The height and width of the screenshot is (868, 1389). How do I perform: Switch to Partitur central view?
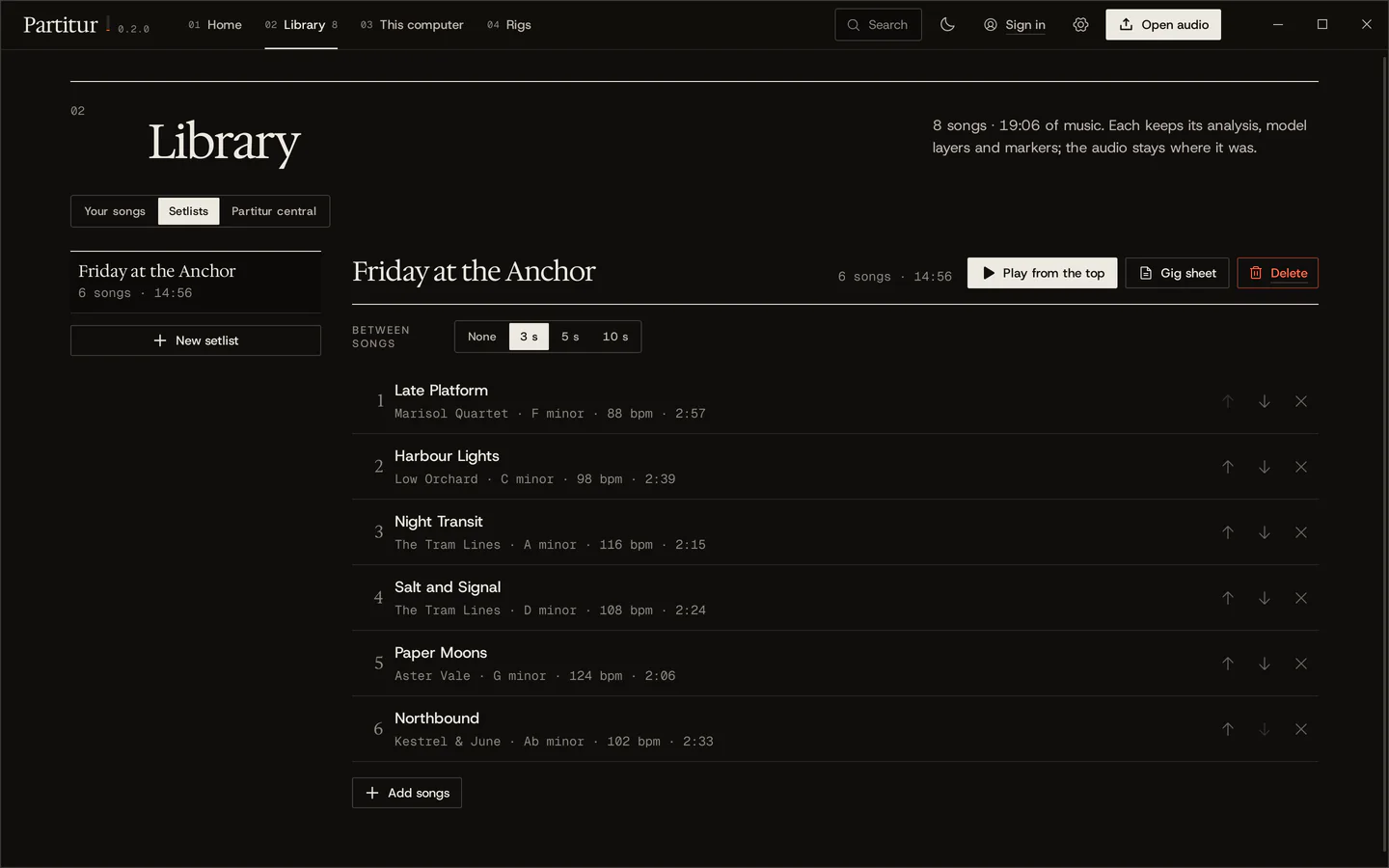click(x=274, y=211)
